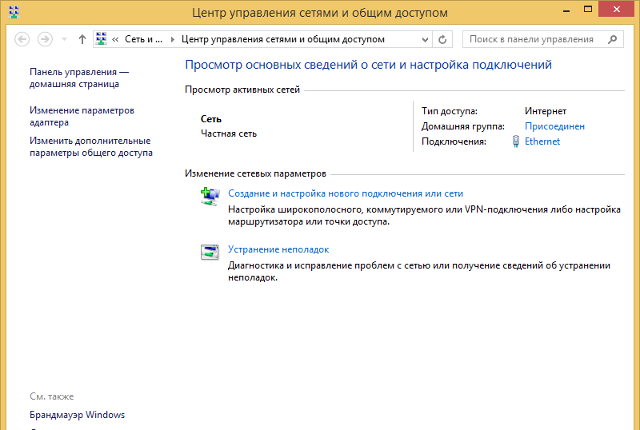640x430 pixels.
Task: Click the 'Частная сеть' network type text
Action: point(229,134)
